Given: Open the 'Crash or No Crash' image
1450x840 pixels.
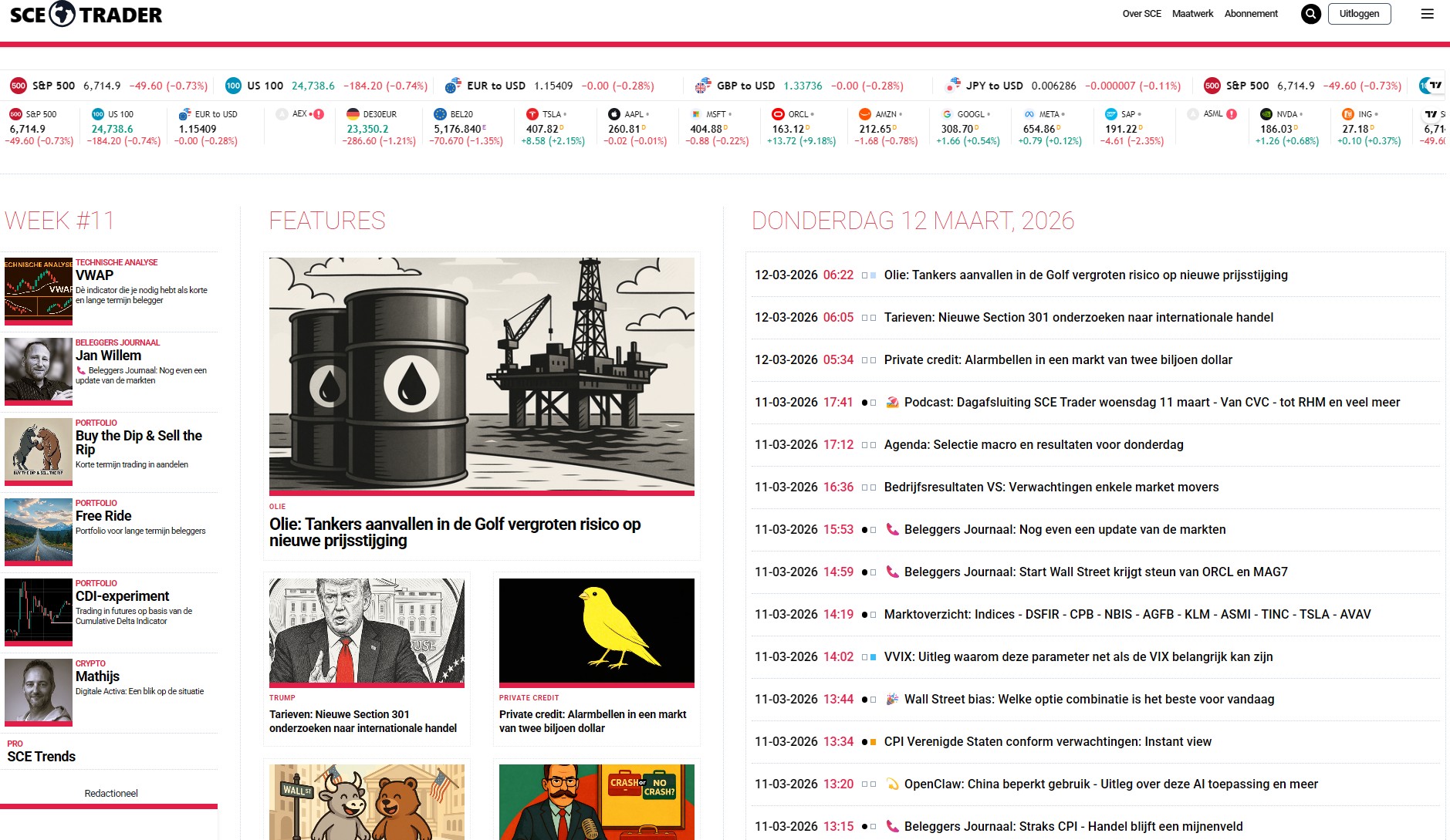Looking at the screenshot, I should 597,801.
